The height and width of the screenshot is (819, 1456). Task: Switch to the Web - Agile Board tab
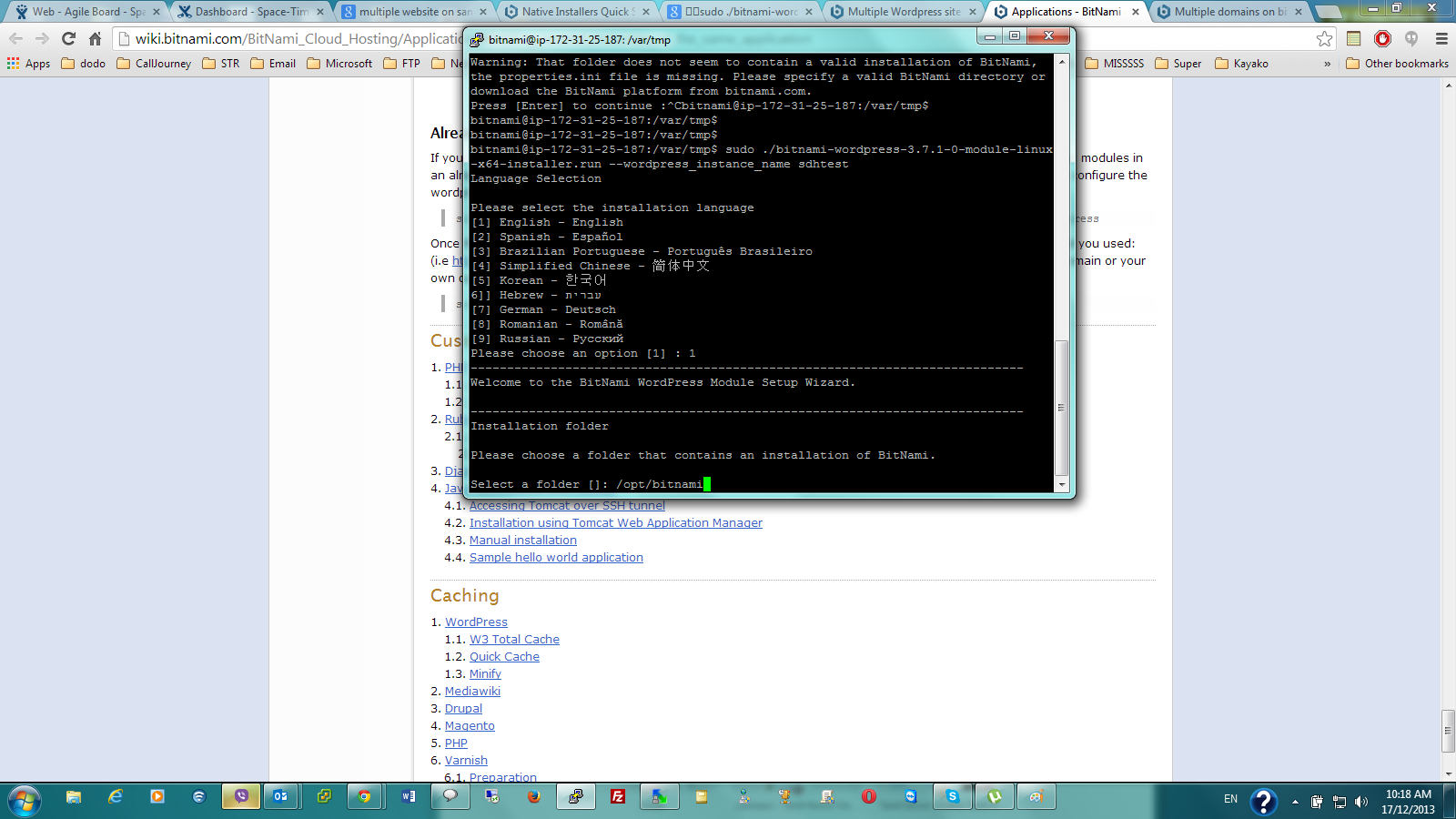(87, 12)
